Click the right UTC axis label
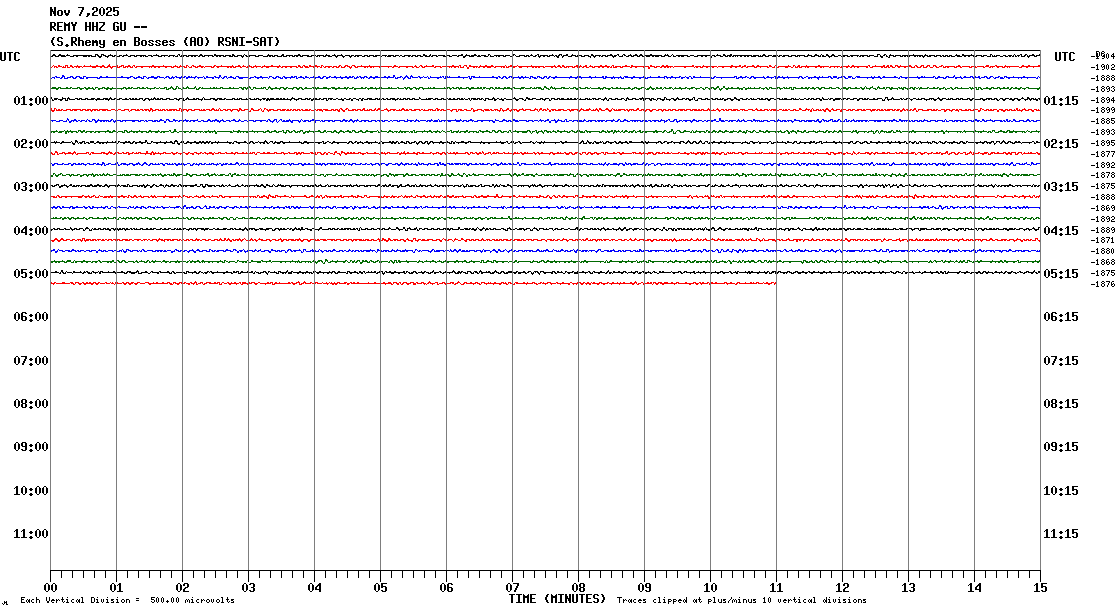Screen dimensions: 1120x614 [x=1065, y=57]
